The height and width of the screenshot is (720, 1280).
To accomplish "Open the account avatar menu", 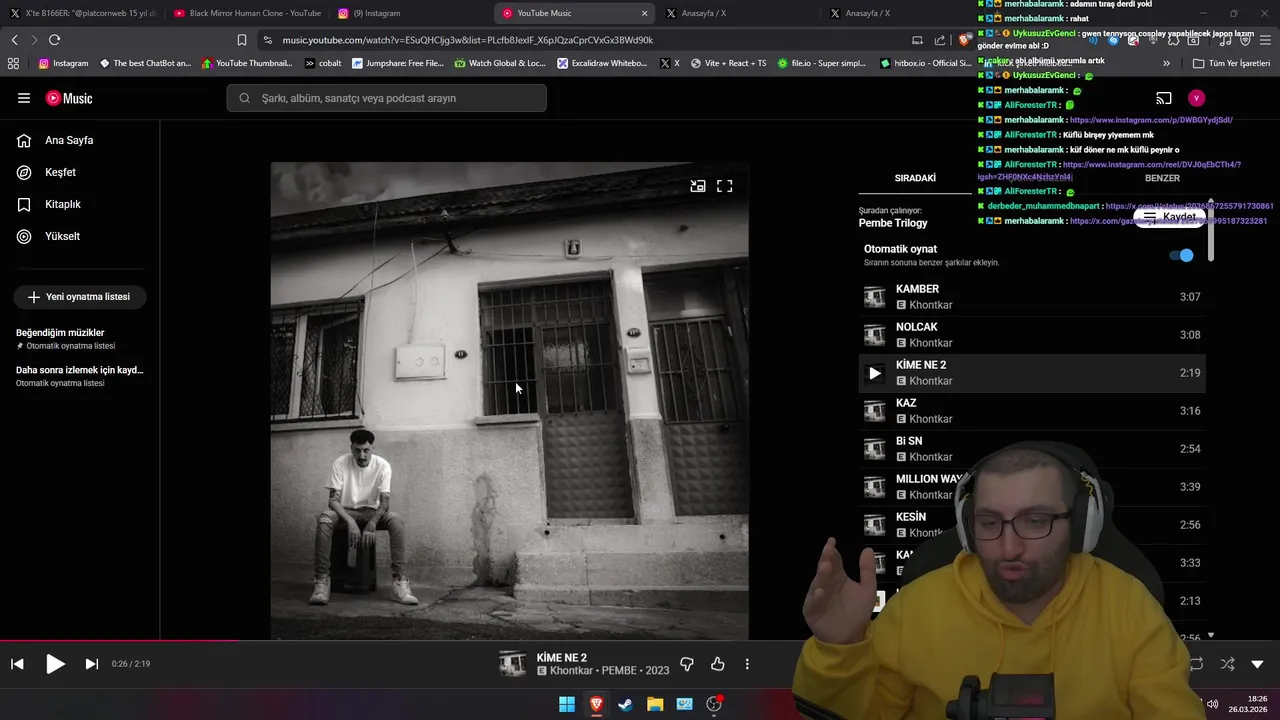I will pos(1196,98).
